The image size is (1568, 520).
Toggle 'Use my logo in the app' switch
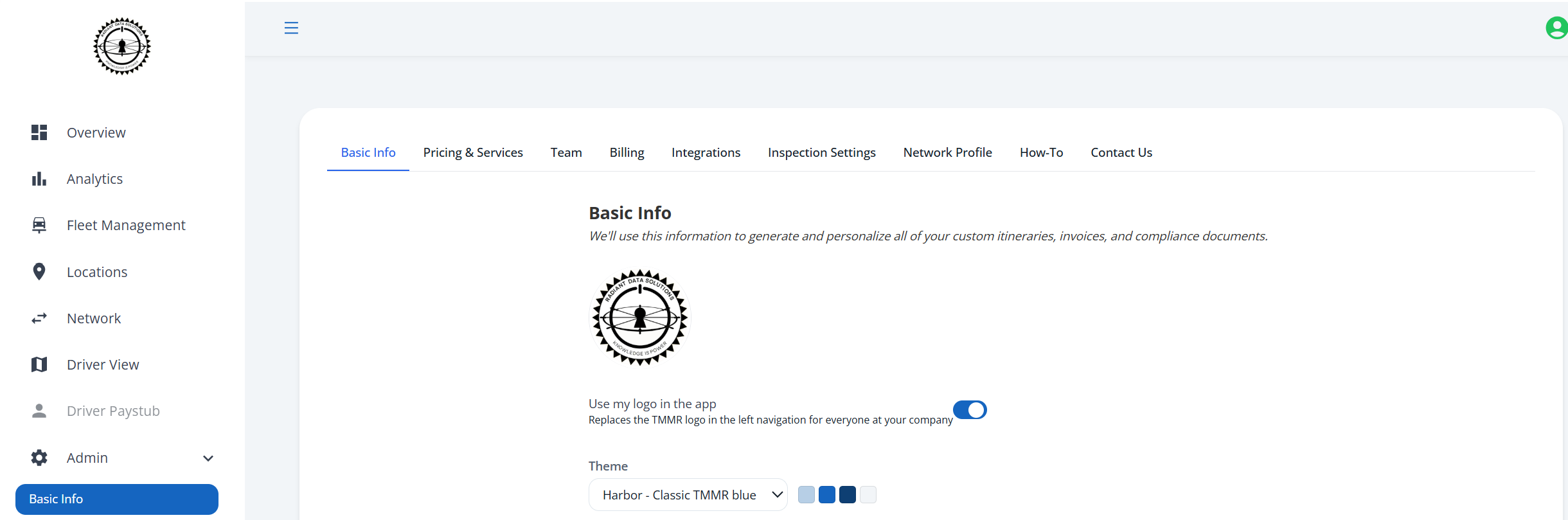point(970,410)
